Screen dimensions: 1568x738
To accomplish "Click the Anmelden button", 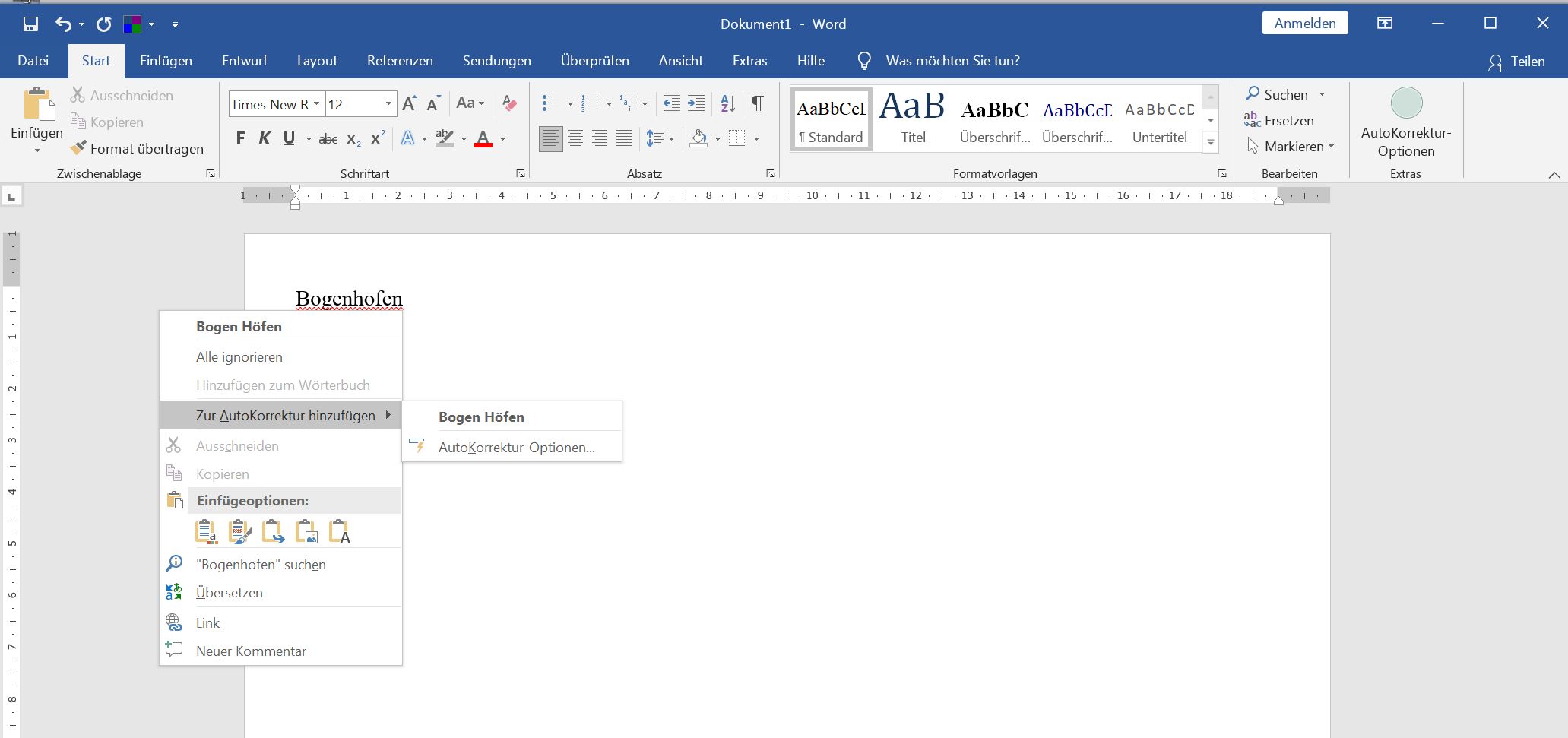I will [x=1305, y=24].
